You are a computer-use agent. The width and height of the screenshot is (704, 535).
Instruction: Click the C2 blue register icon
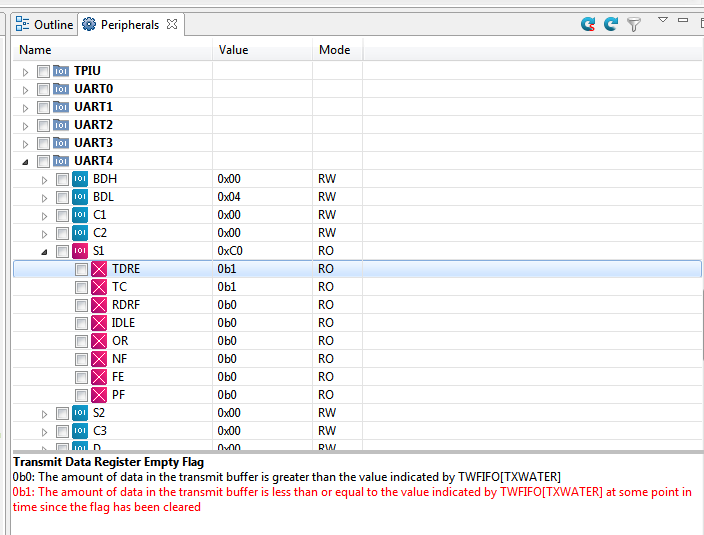80,232
